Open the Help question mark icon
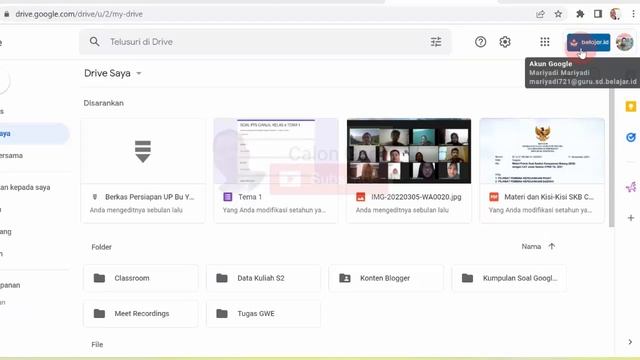Screen dimensions: 640x360 point(480,42)
